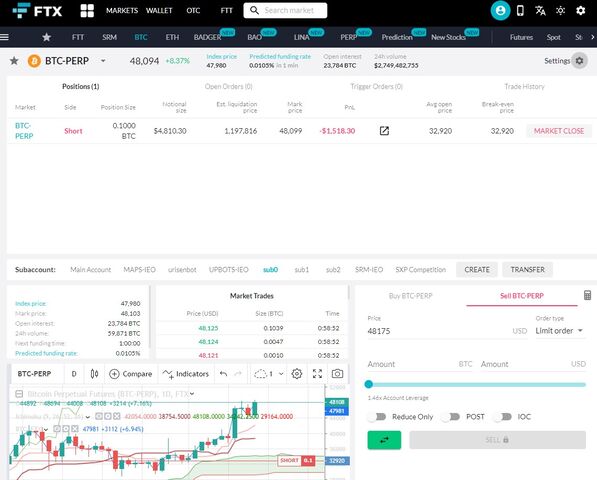The width and height of the screenshot is (597, 480).
Task: Expand the chart title legend chevron
Action: [x=192, y=394]
